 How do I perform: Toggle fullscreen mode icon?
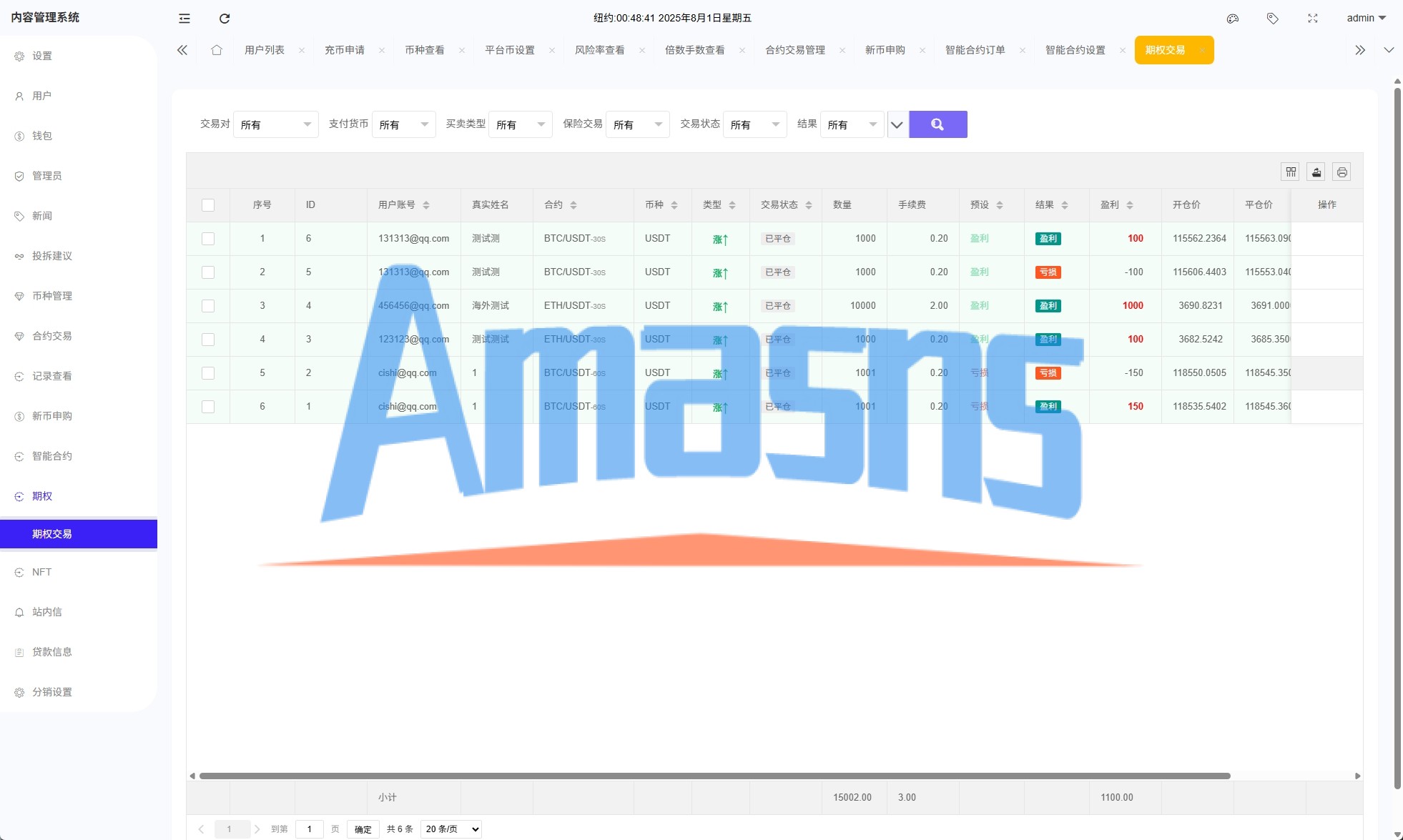[1313, 19]
